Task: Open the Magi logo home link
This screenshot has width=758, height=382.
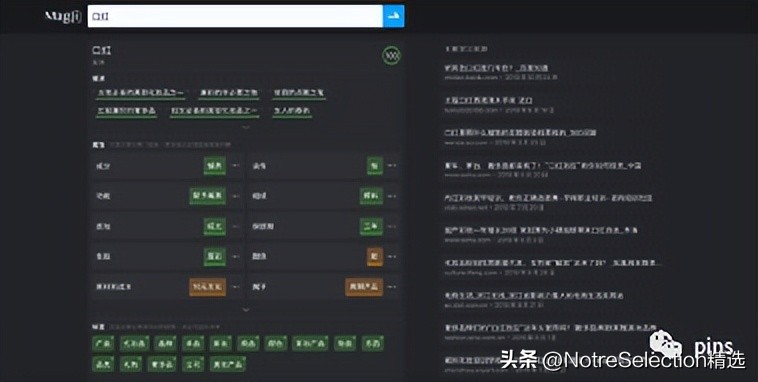Action: [x=63, y=17]
